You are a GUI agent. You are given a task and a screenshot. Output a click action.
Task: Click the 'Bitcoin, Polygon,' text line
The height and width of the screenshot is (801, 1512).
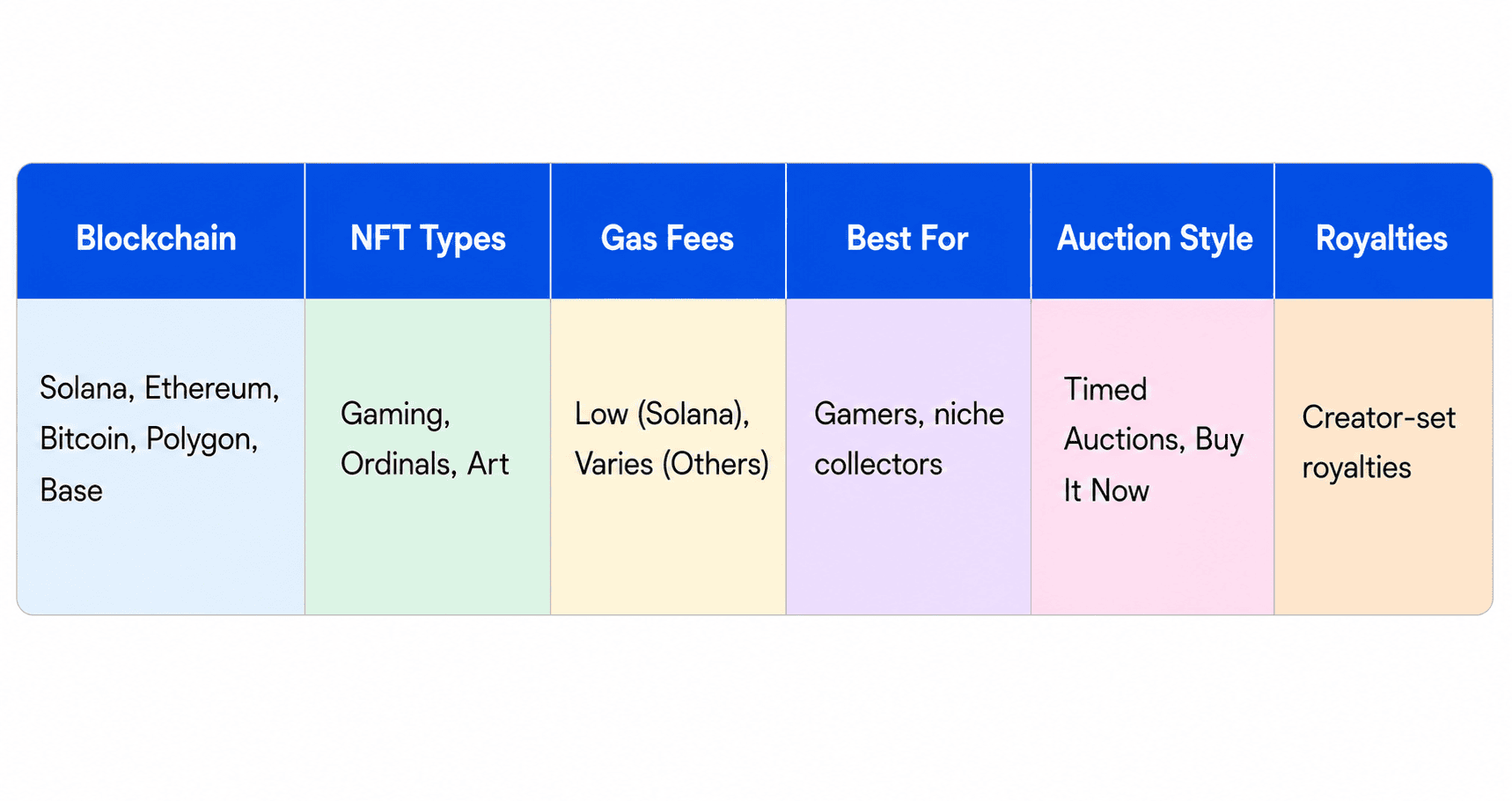coord(149,439)
